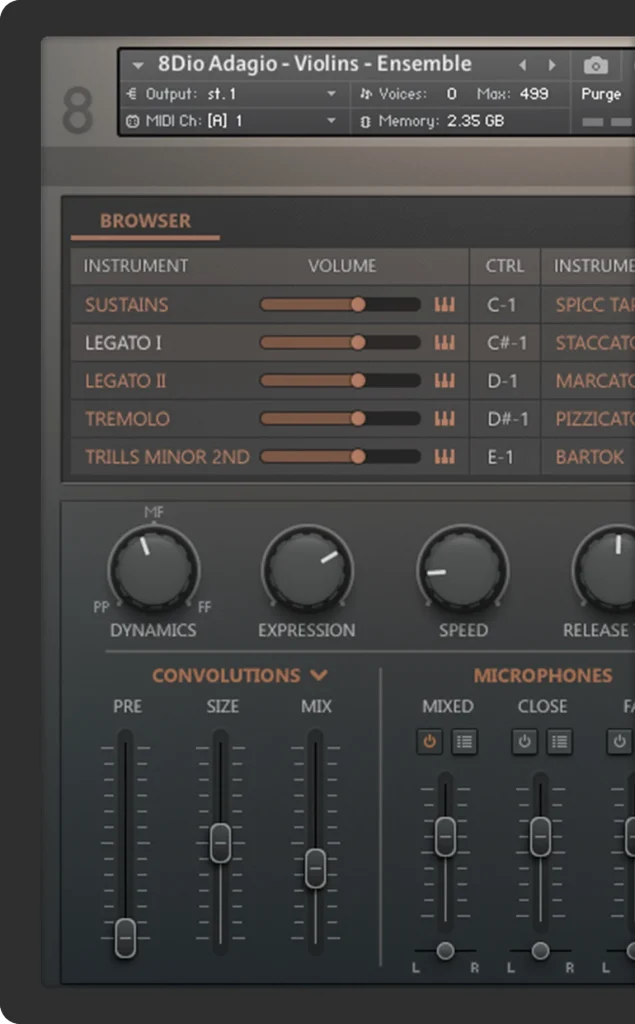This screenshot has width=635, height=1024.
Task: Select the SUSTAINS articulation
Action: [x=127, y=304]
